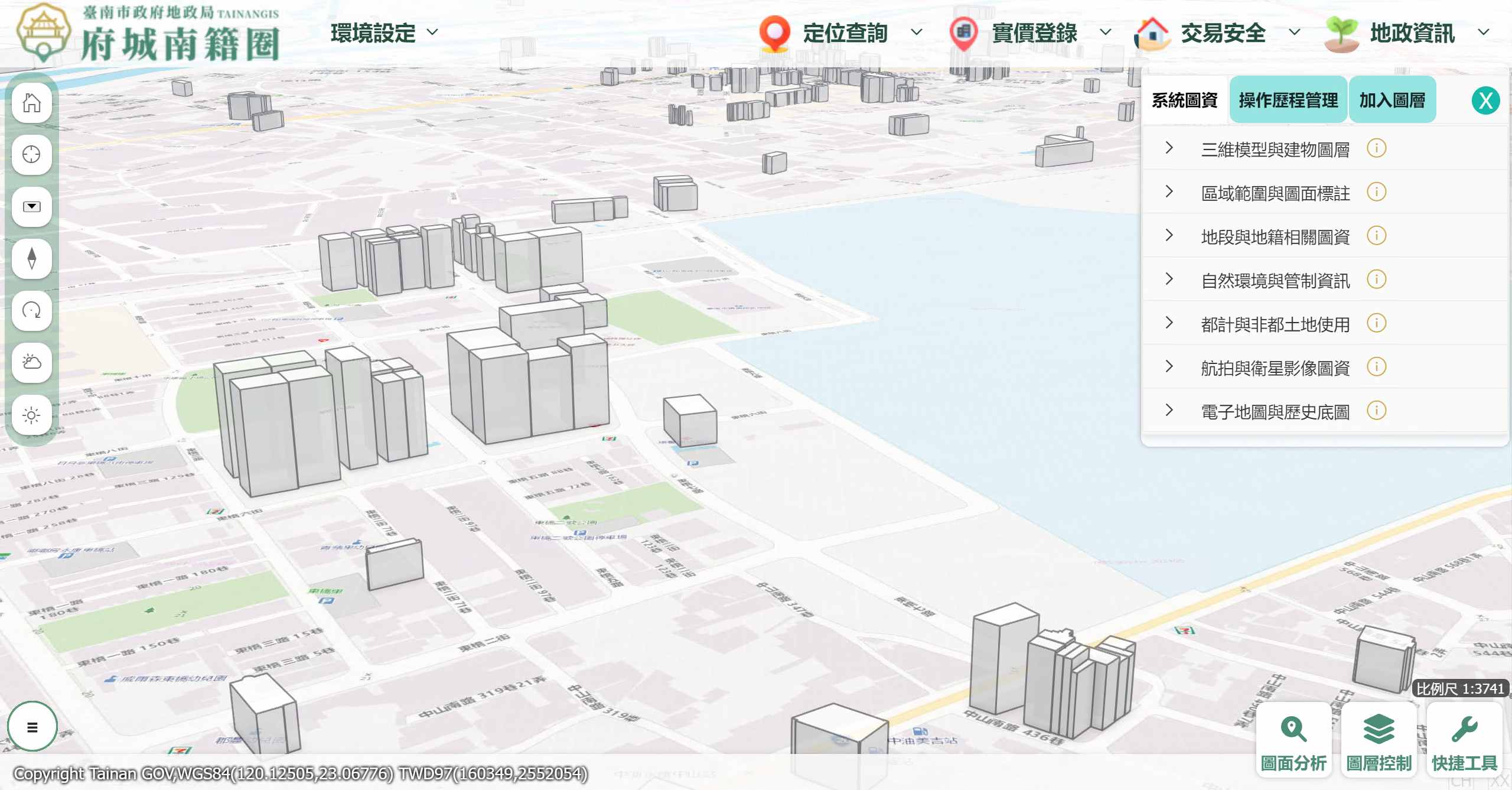Image resolution: width=1512 pixels, height=790 pixels.
Task: Click the rotate view icon
Action: point(32,310)
